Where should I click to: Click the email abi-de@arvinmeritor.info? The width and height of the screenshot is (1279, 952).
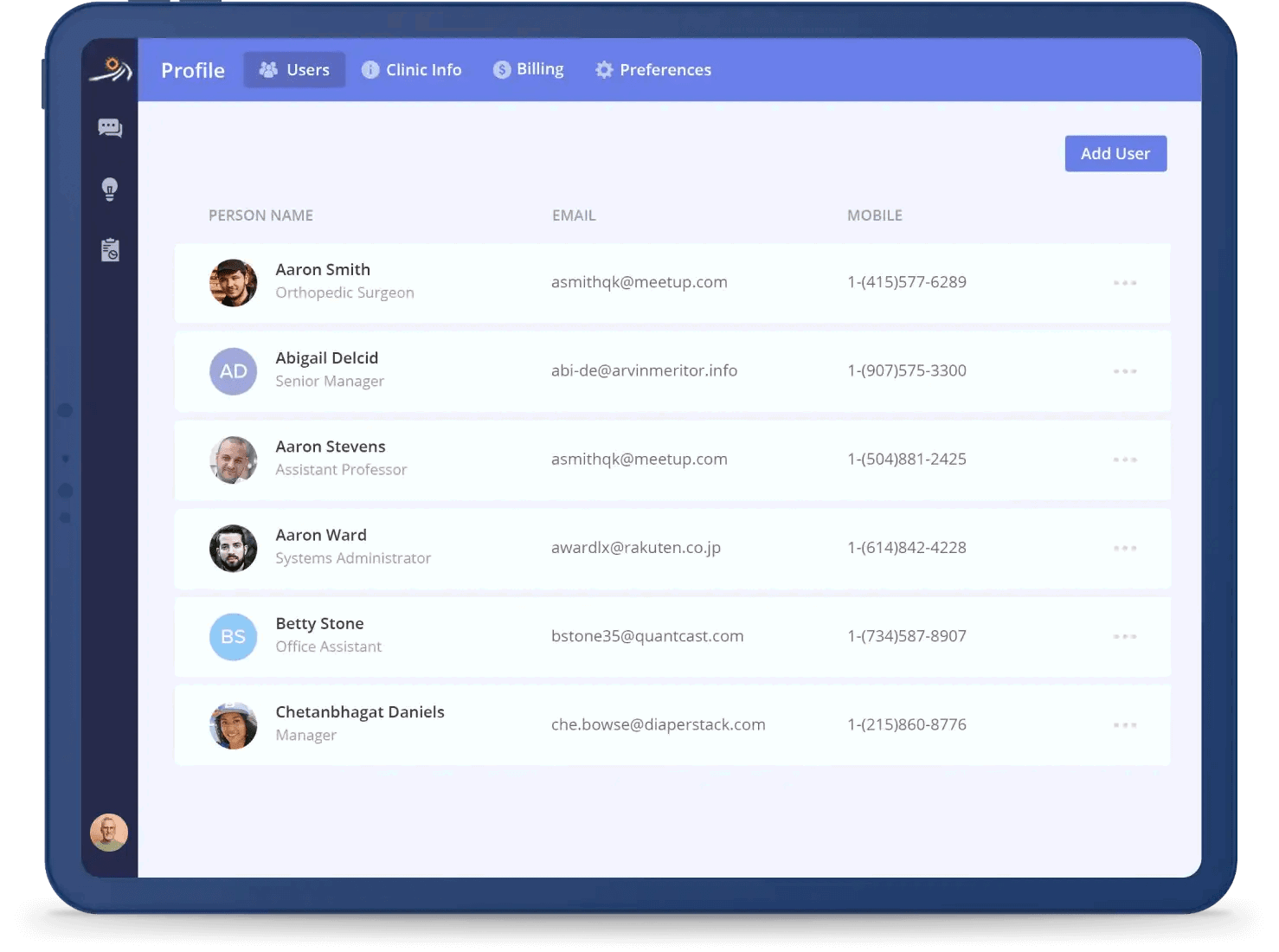[x=644, y=370]
